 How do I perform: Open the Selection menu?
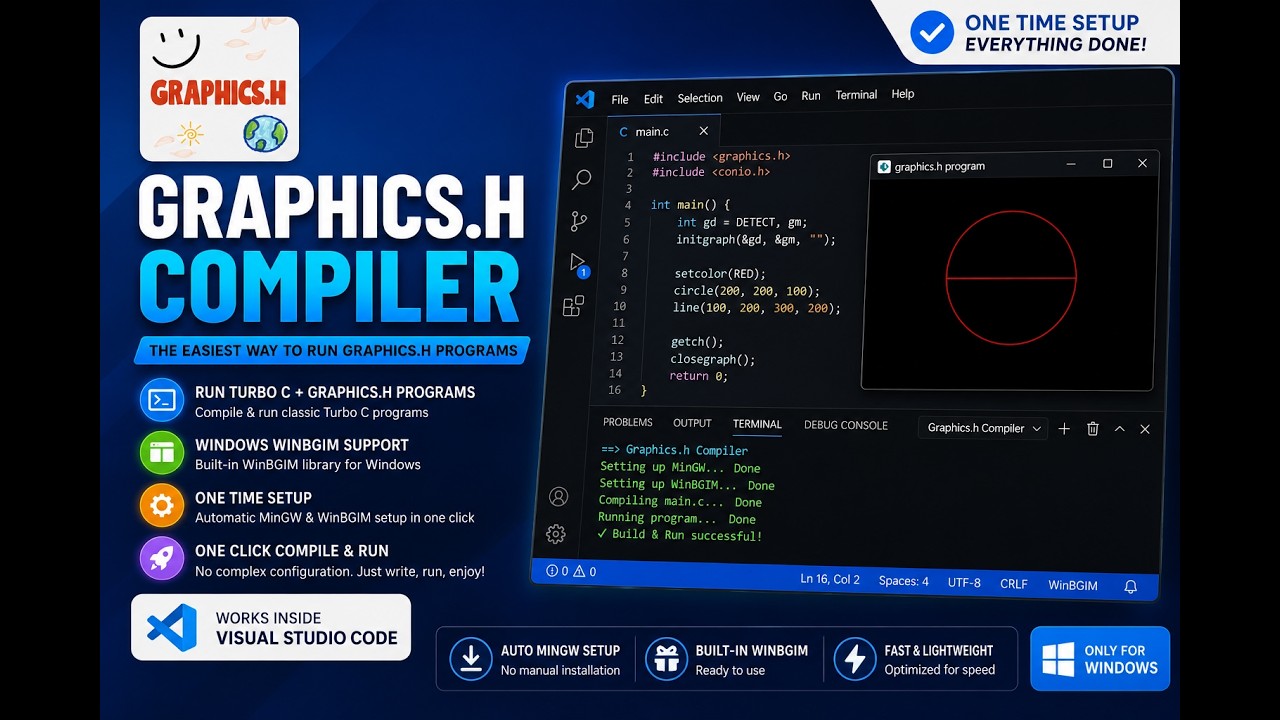[700, 98]
